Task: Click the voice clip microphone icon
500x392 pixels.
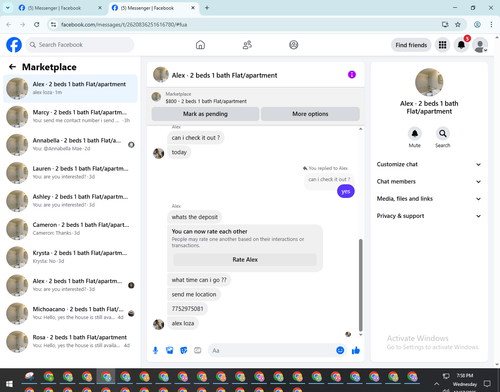Action: click(155, 350)
